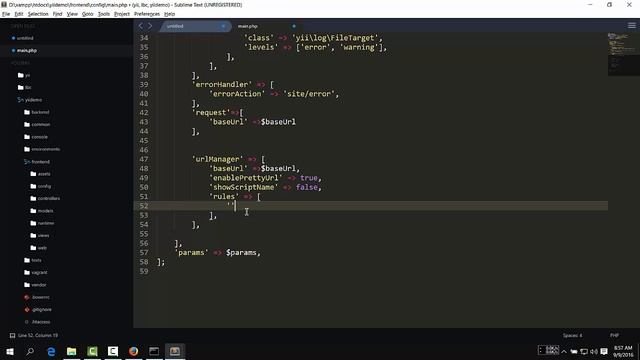640x360 pixels.
Task: Open the Selection menu
Action: click(38, 14)
